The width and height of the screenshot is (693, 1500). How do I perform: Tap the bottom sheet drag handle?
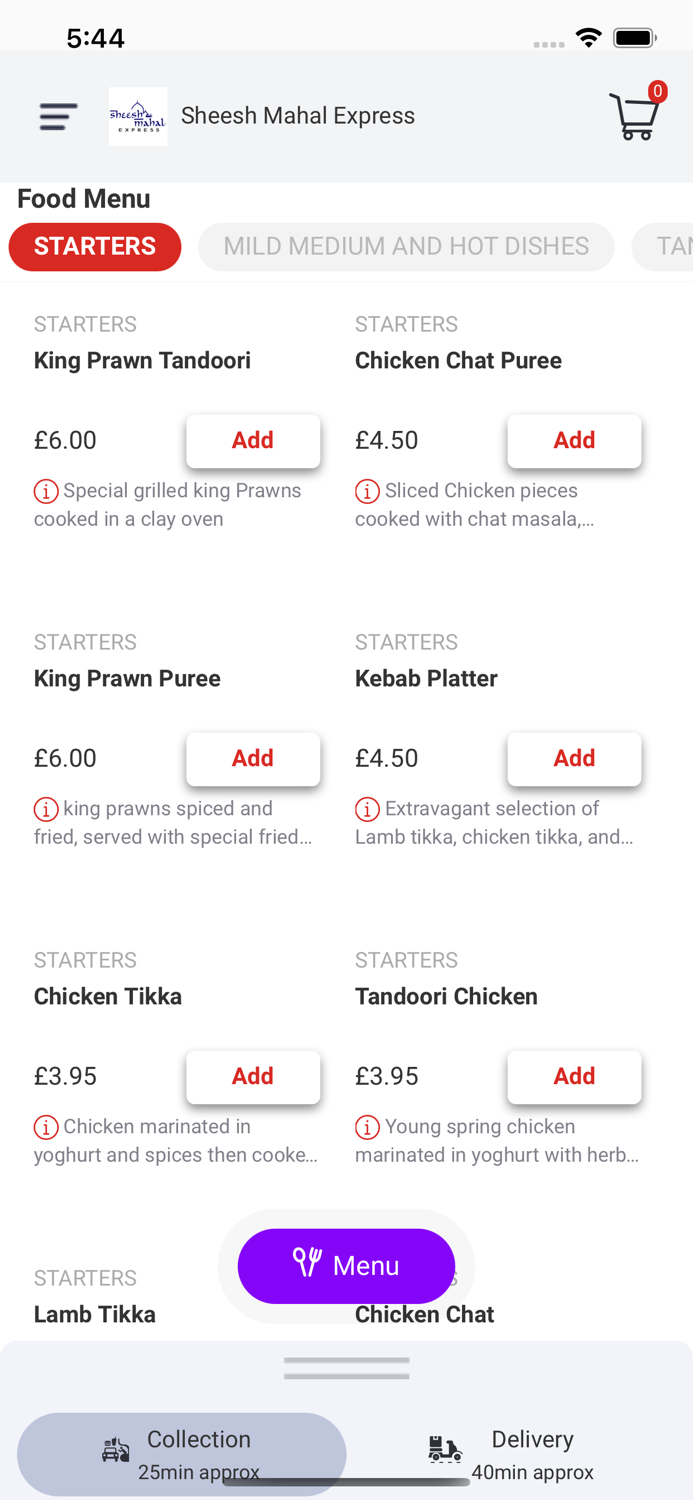click(x=346, y=1368)
